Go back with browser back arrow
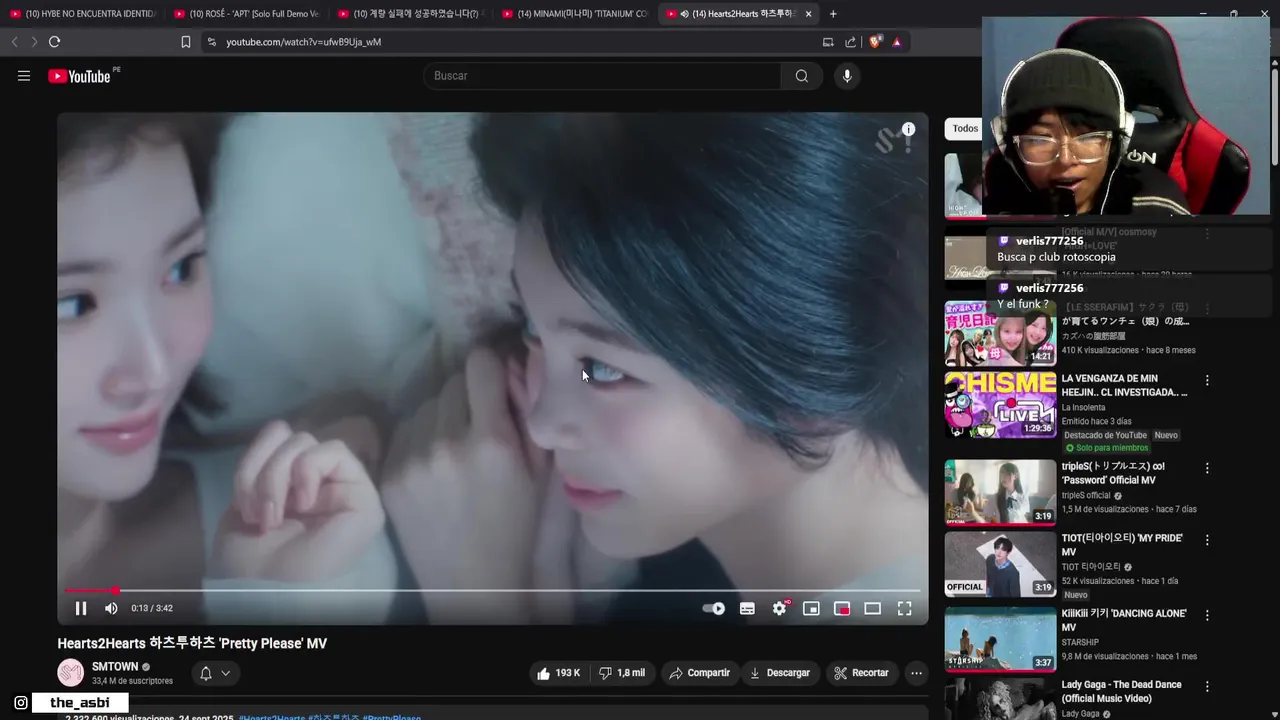1280x720 pixels. point(14,42)
